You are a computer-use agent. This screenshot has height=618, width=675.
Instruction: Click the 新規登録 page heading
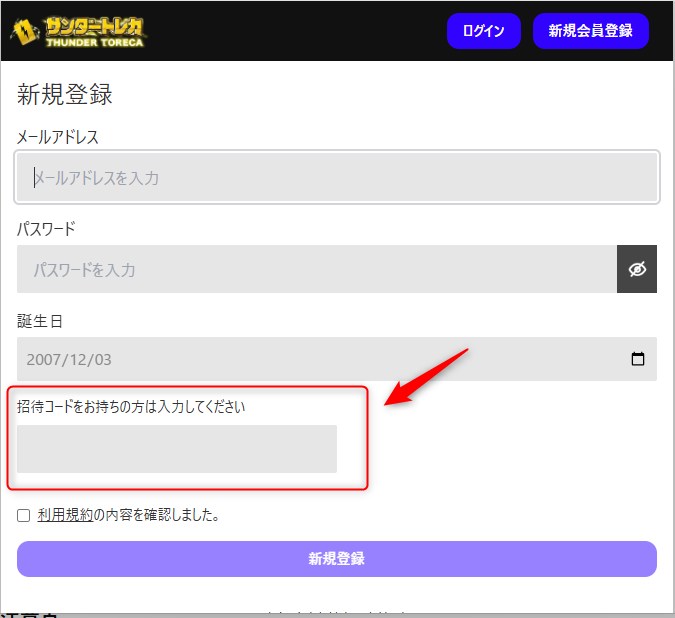pos(65,95)
